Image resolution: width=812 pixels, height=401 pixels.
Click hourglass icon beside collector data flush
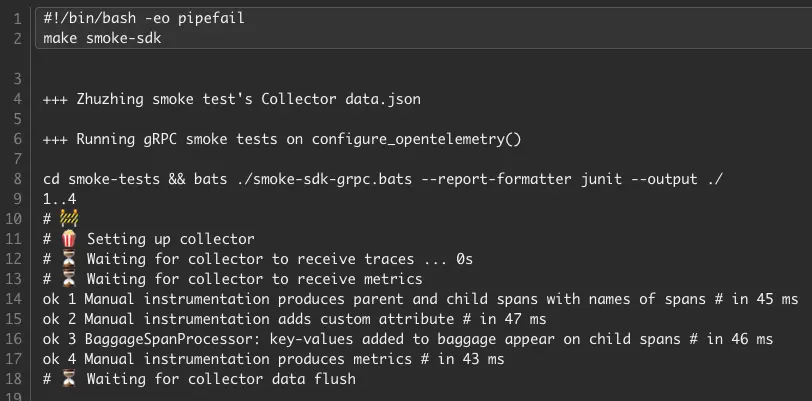[x=68, y=379]
